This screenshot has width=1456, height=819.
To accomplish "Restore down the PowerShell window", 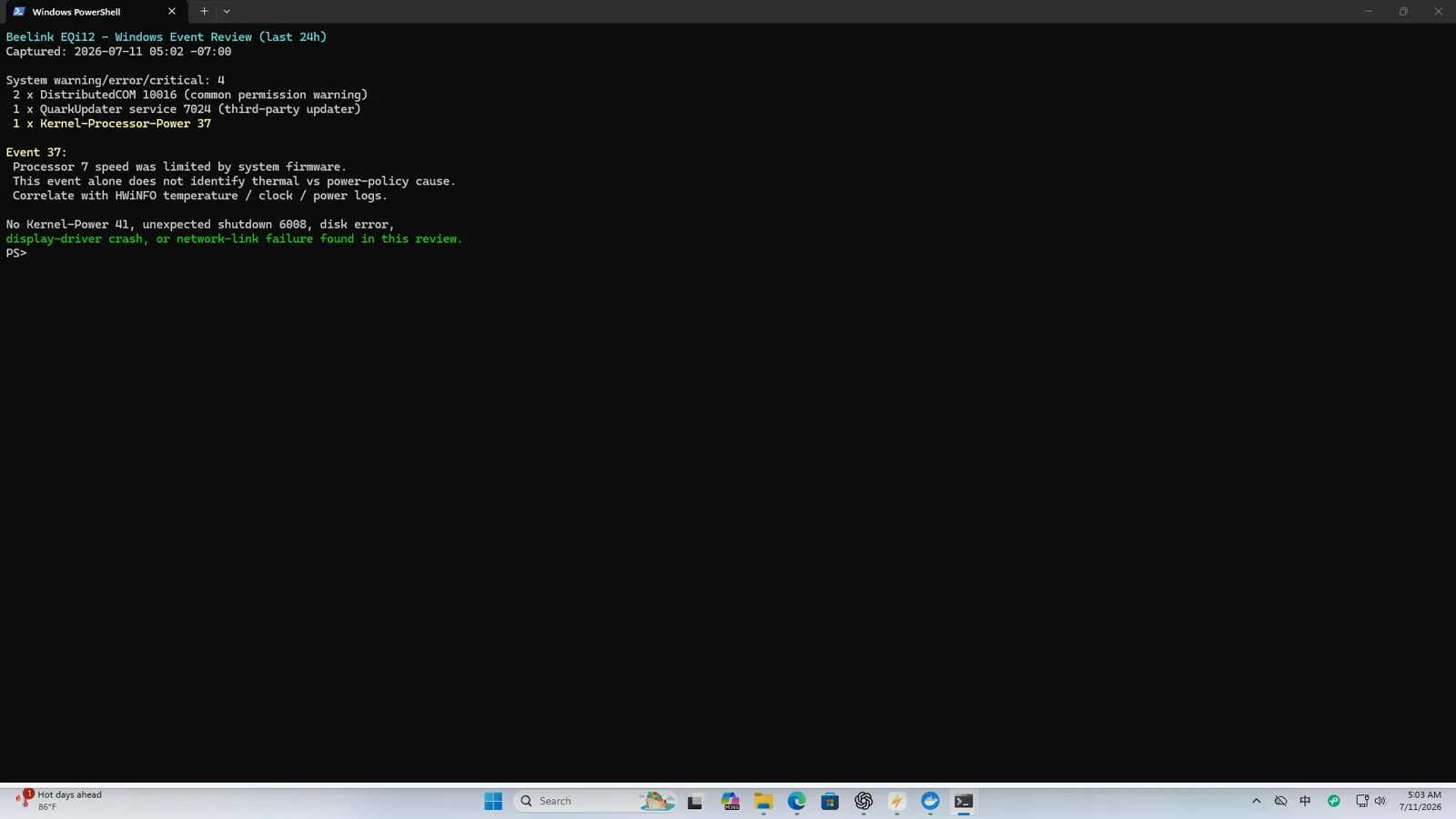I will coord(1403,12).
